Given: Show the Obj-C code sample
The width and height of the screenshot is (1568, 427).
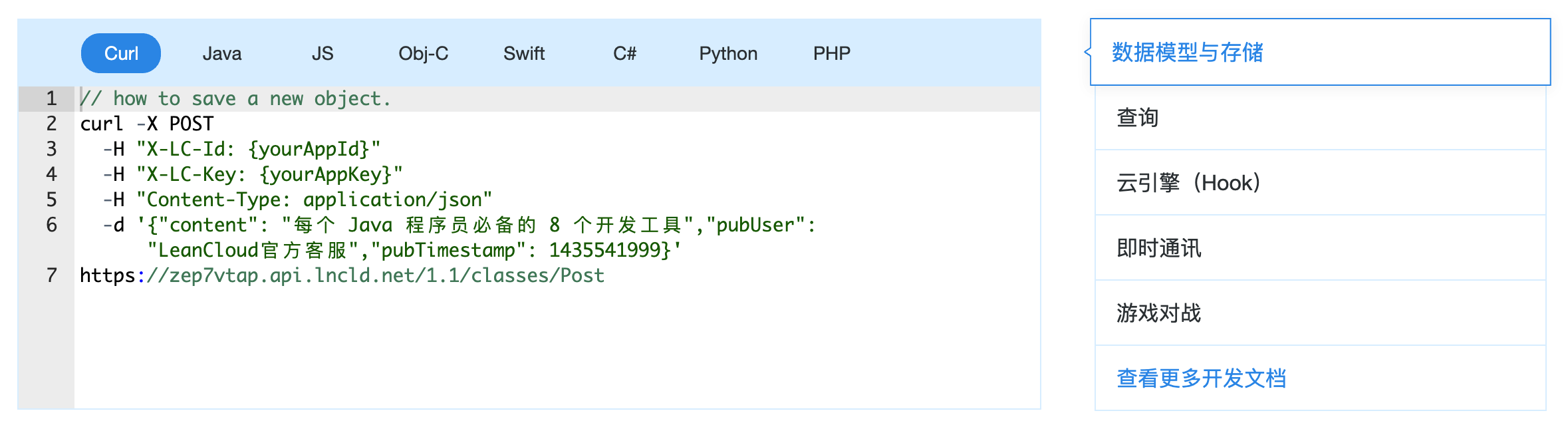Looking at the screenshot, I should click(x=423, y=53).
